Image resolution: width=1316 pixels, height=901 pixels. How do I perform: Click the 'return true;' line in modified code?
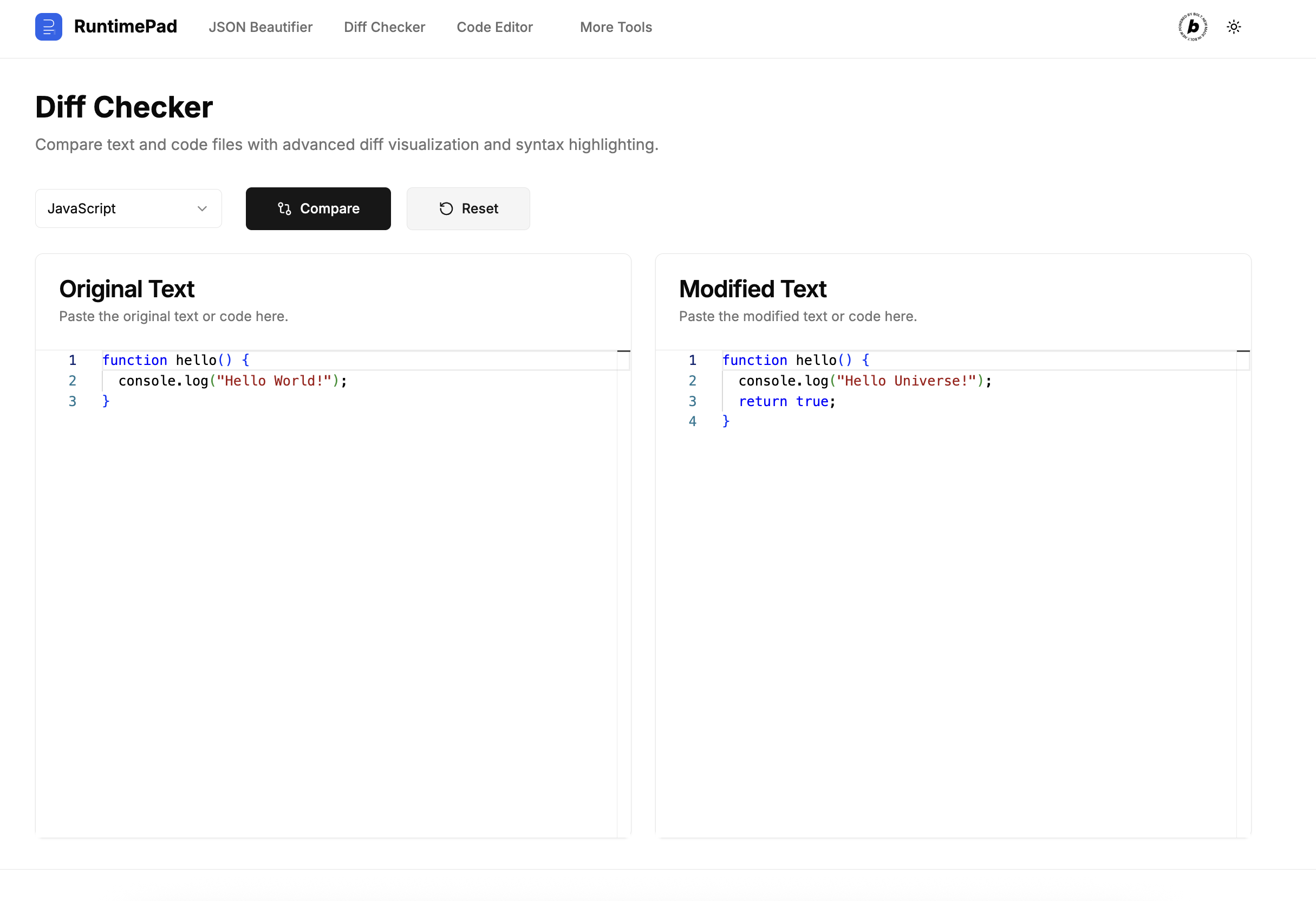[x=786, y=401]
